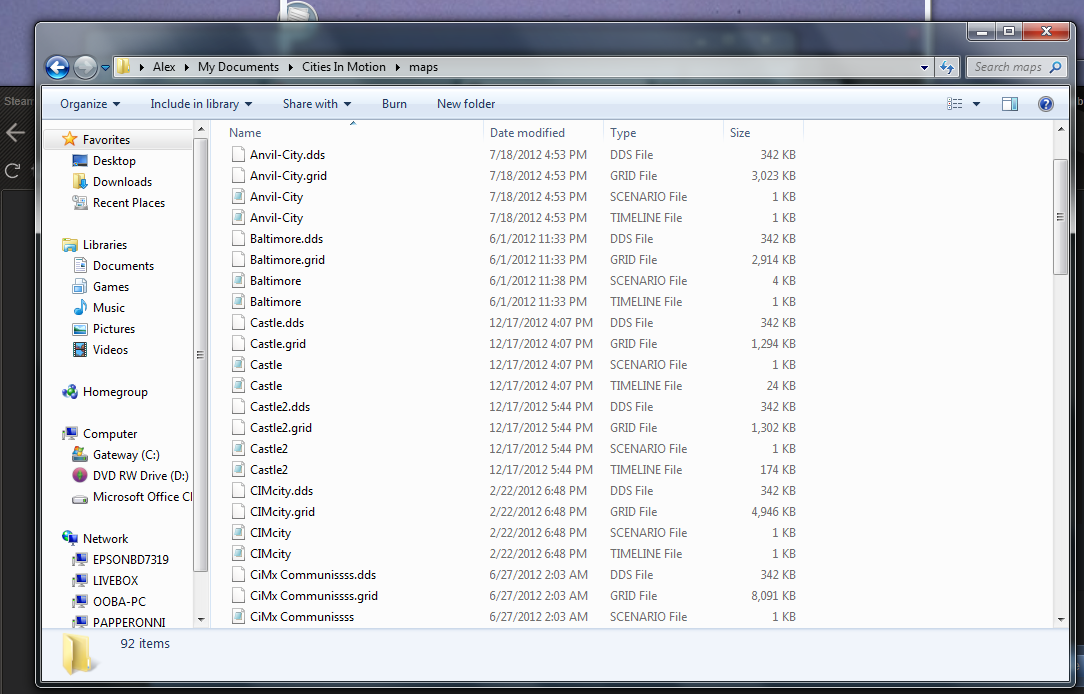Open the Downloads folder shortcut

tap(112, 182)
